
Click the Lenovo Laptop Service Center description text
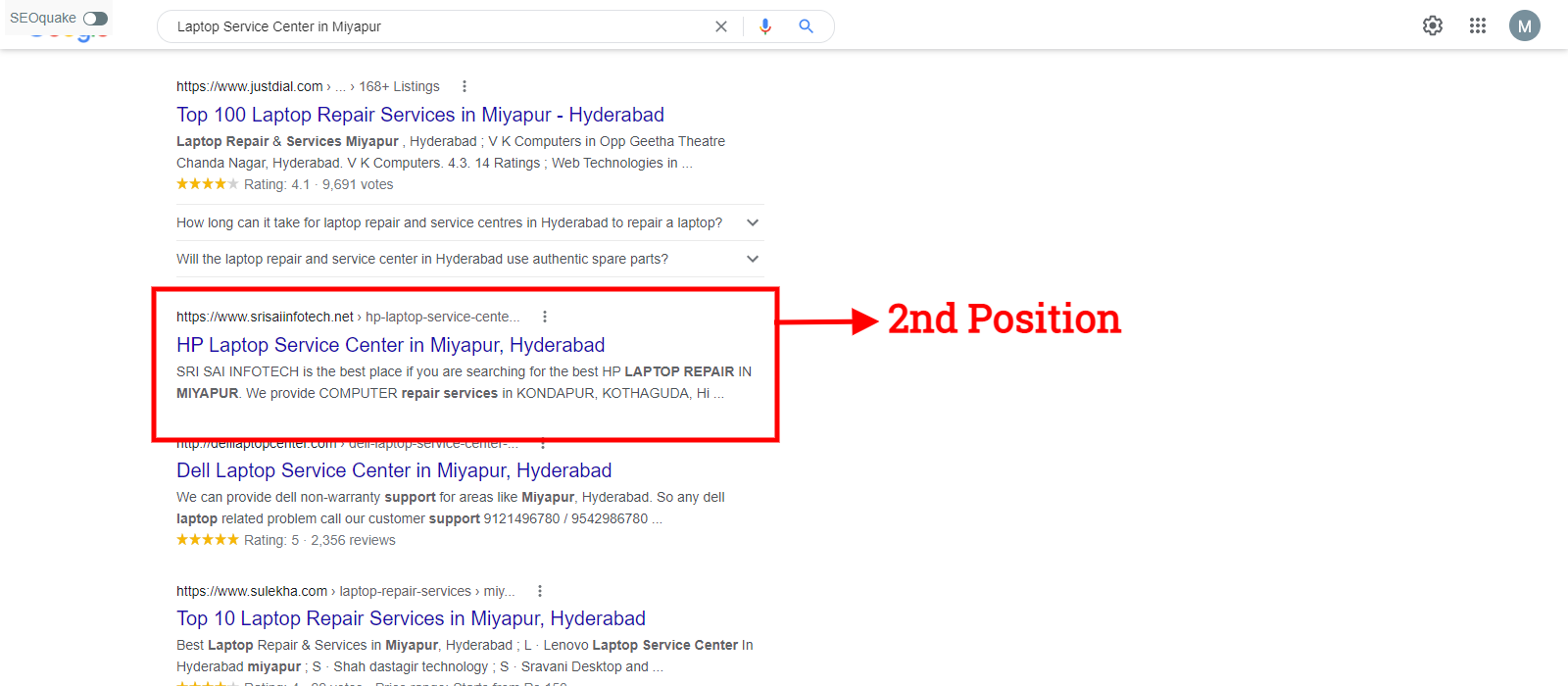pyautogui.click(x=465, y=656)
